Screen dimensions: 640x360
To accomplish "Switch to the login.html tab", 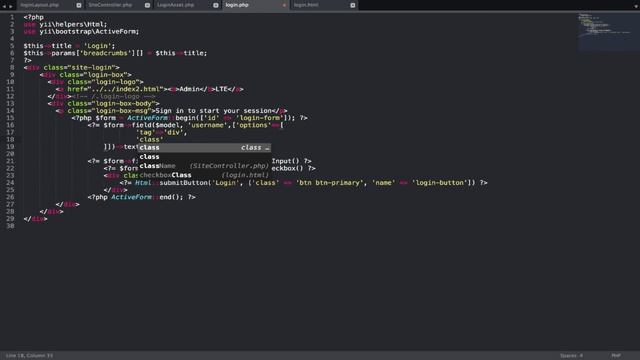I will click(x=306, y=5).
